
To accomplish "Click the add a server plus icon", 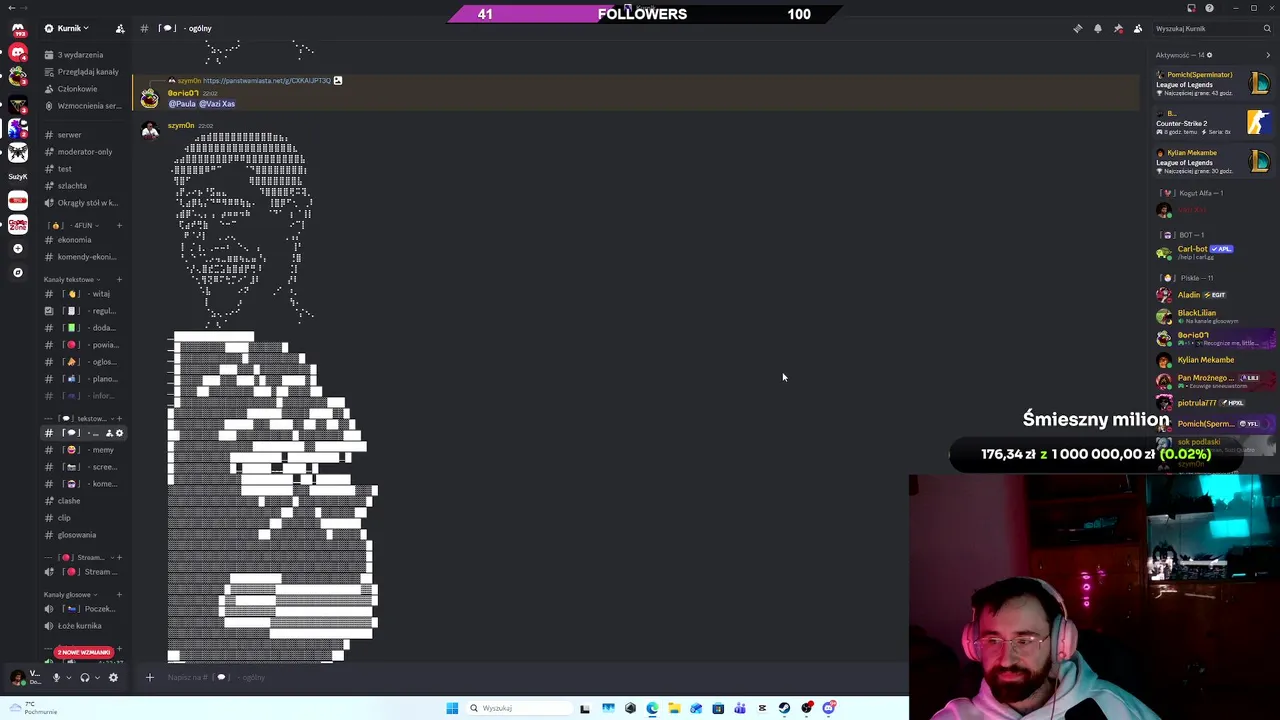I will pos(18,248).
